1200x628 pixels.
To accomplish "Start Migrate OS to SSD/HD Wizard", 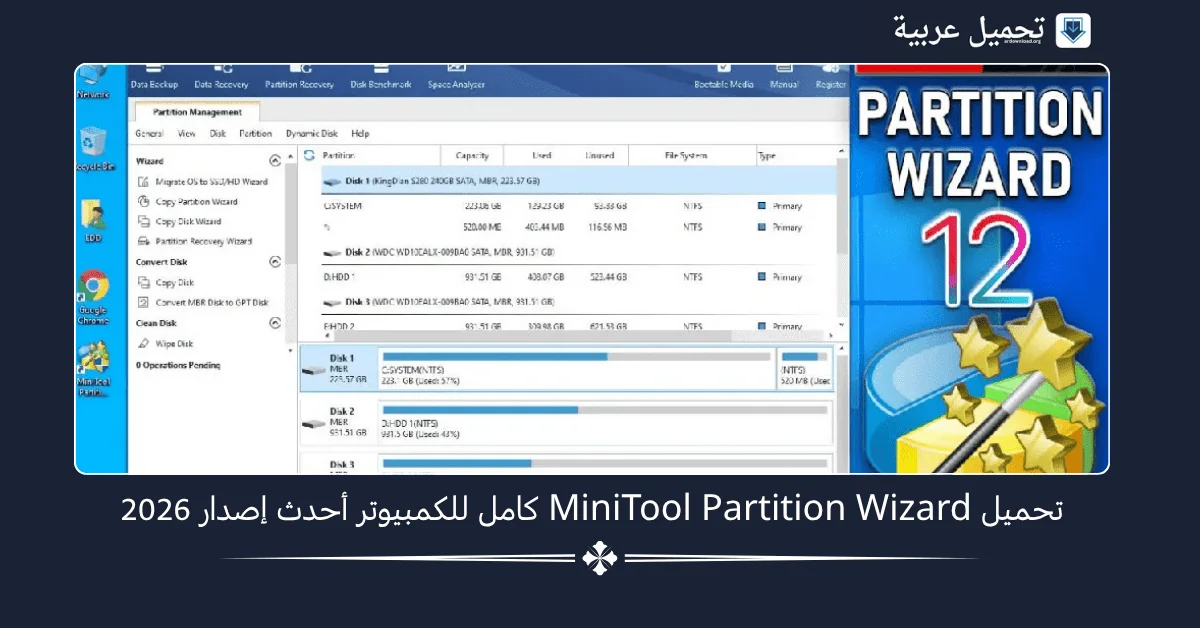I will pos(211,182).
